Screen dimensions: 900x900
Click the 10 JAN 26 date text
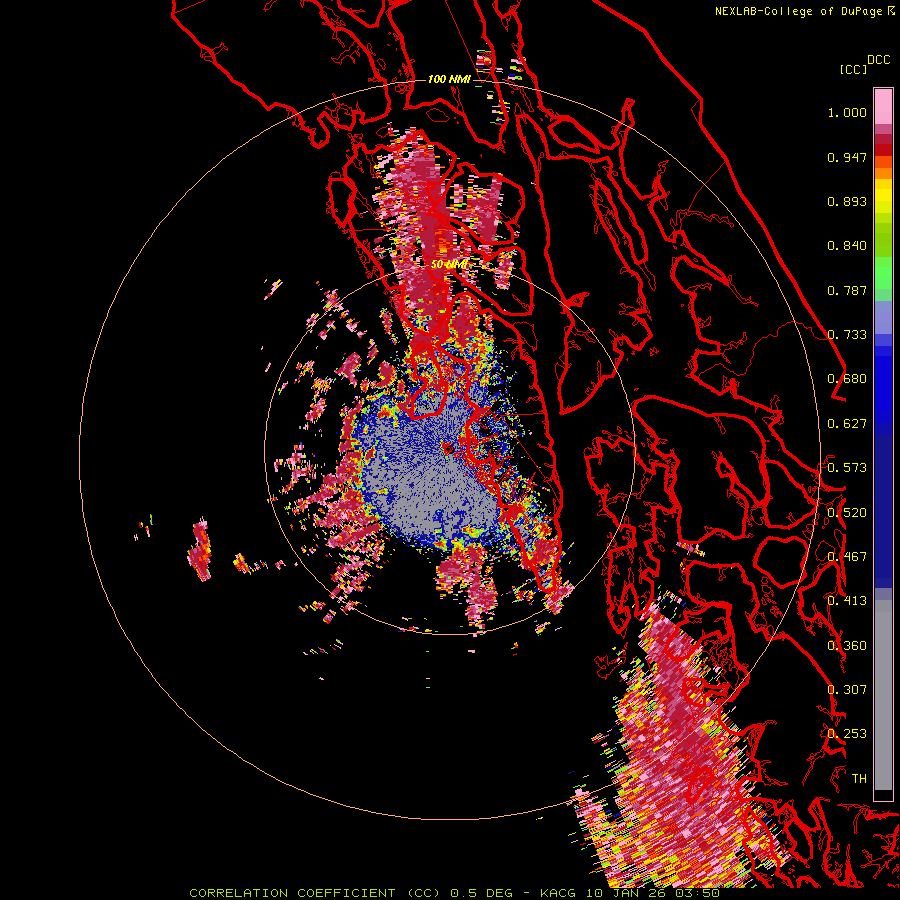pyautogui.click(x=626, y=893)
